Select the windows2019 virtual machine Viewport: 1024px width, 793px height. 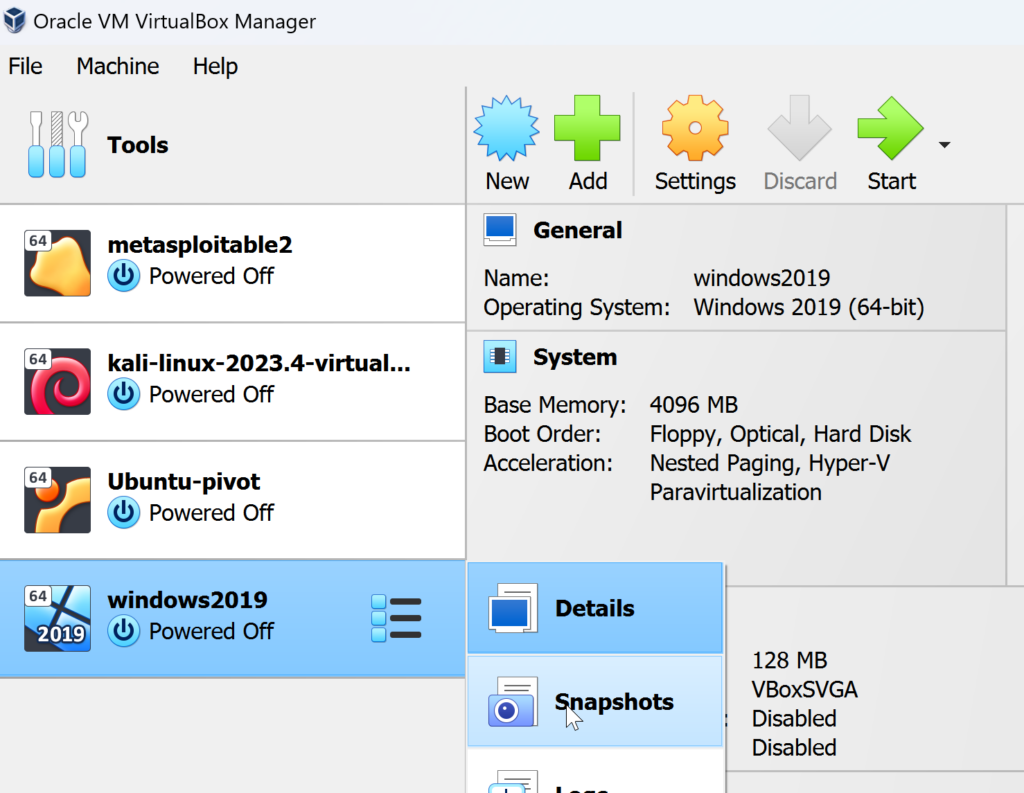pos(232,619)
